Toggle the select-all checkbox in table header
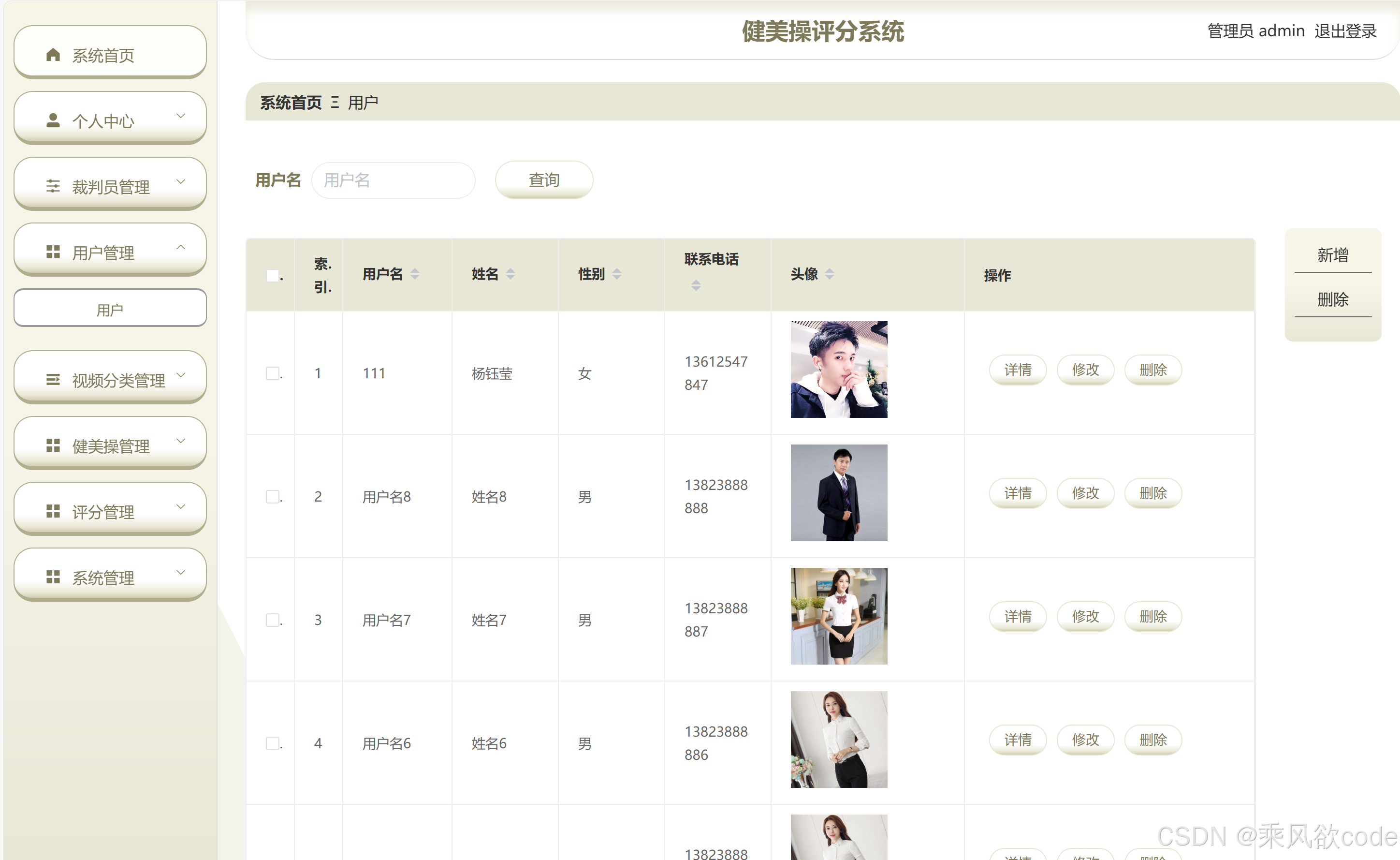 coord(273,276)
